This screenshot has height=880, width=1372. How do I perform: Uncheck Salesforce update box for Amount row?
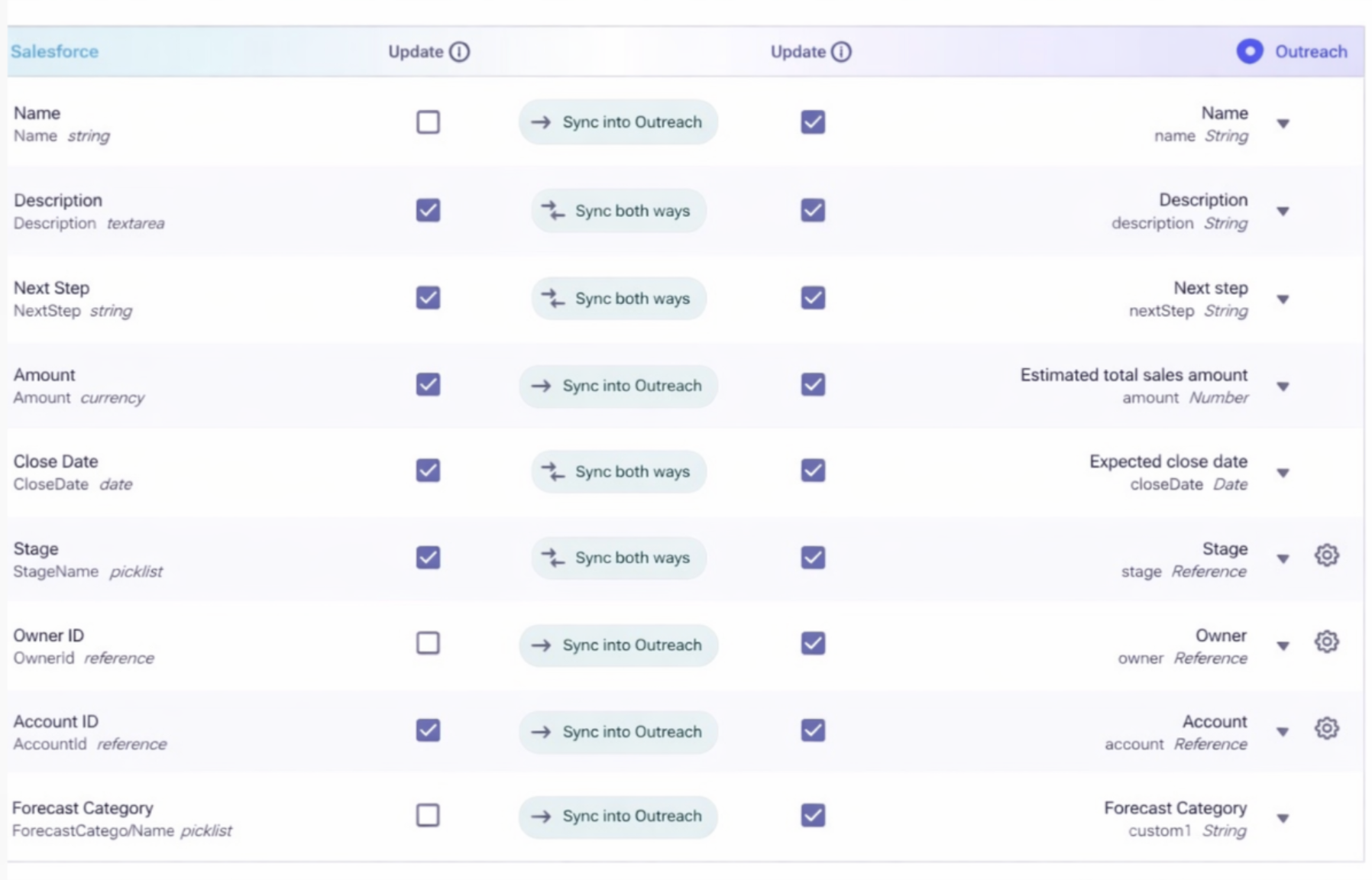click(x=428, y=384)
